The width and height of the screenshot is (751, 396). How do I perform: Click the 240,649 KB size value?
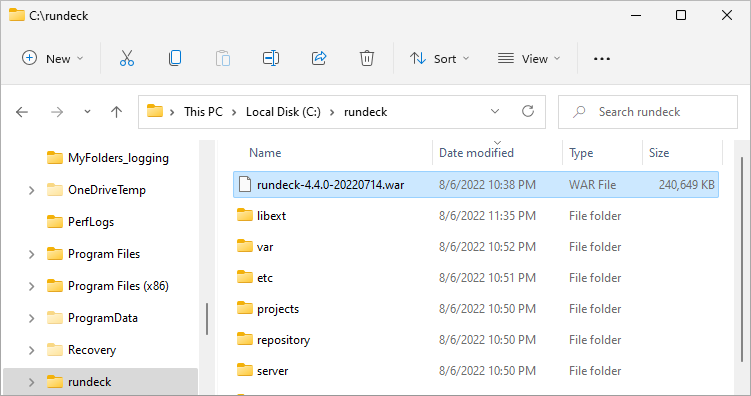coord(686,185)
